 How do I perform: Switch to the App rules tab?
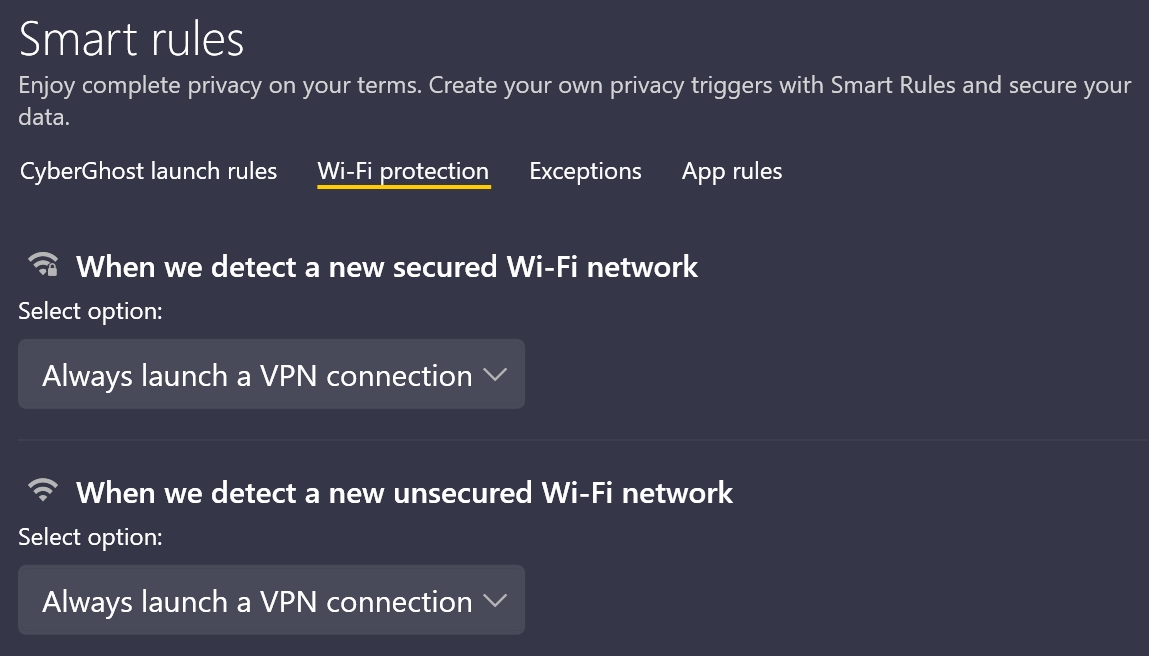tap(731, 171)
